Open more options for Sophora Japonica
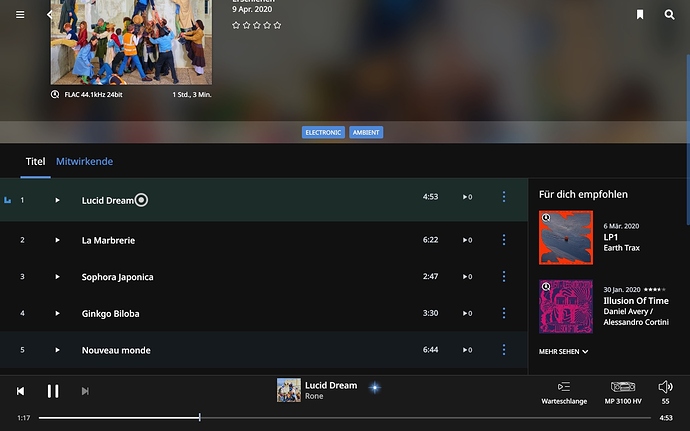This screenshot has width=690, height=431. tap(504, 276)
